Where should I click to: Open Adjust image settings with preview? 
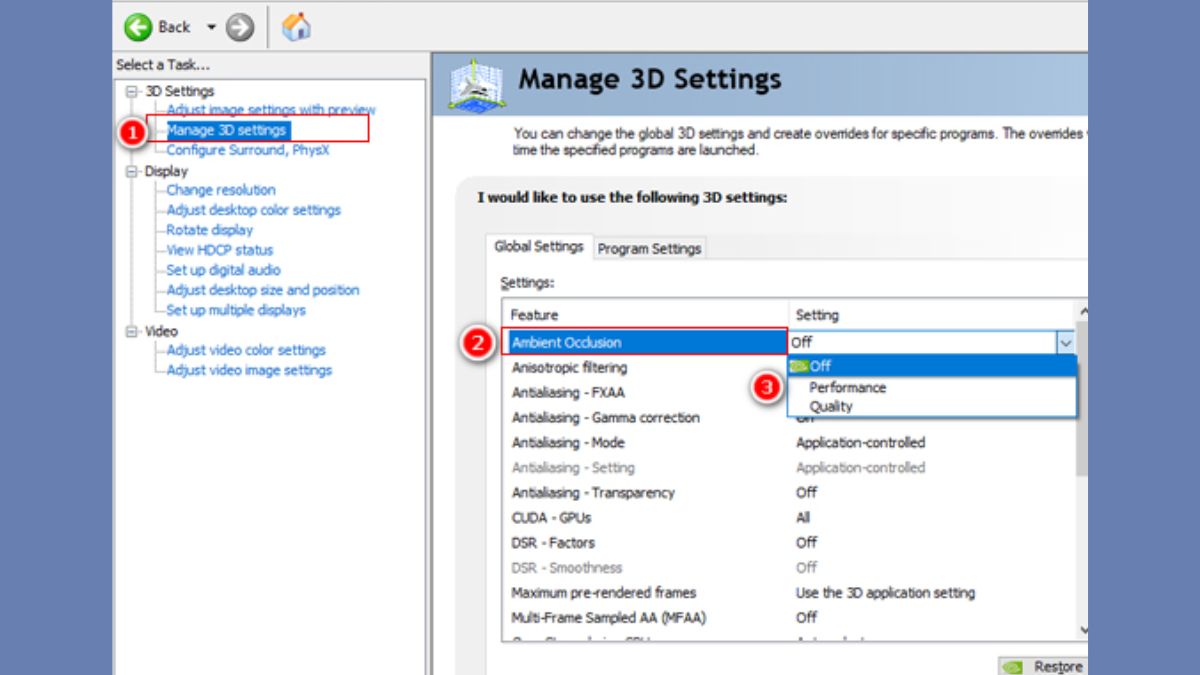pos(271,110)
